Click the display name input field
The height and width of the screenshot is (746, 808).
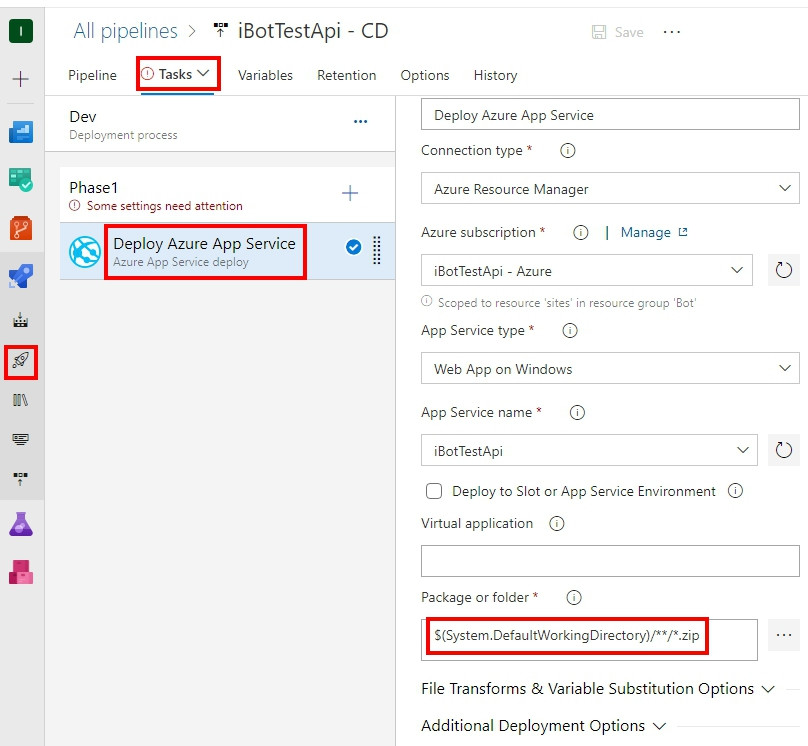pyautogui.click(x=610, y=114)
